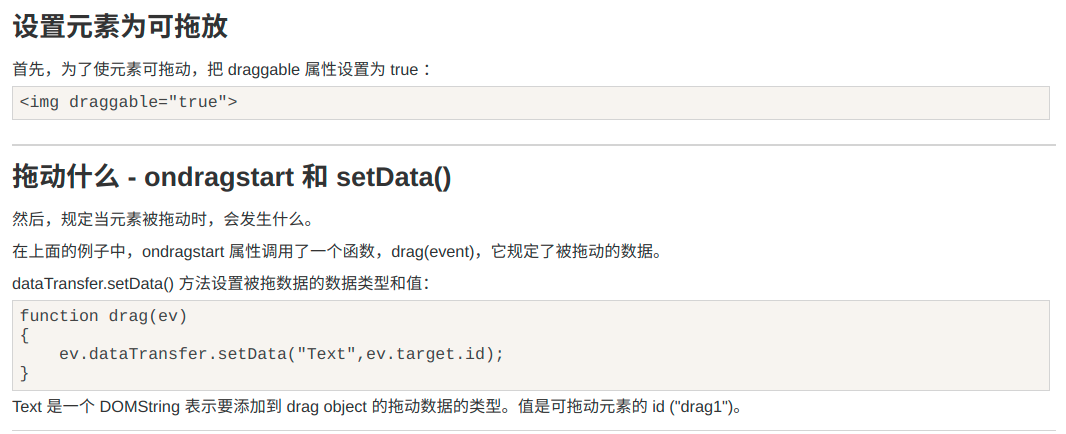Click the ev.dataTransfer.setData code line

281,354
